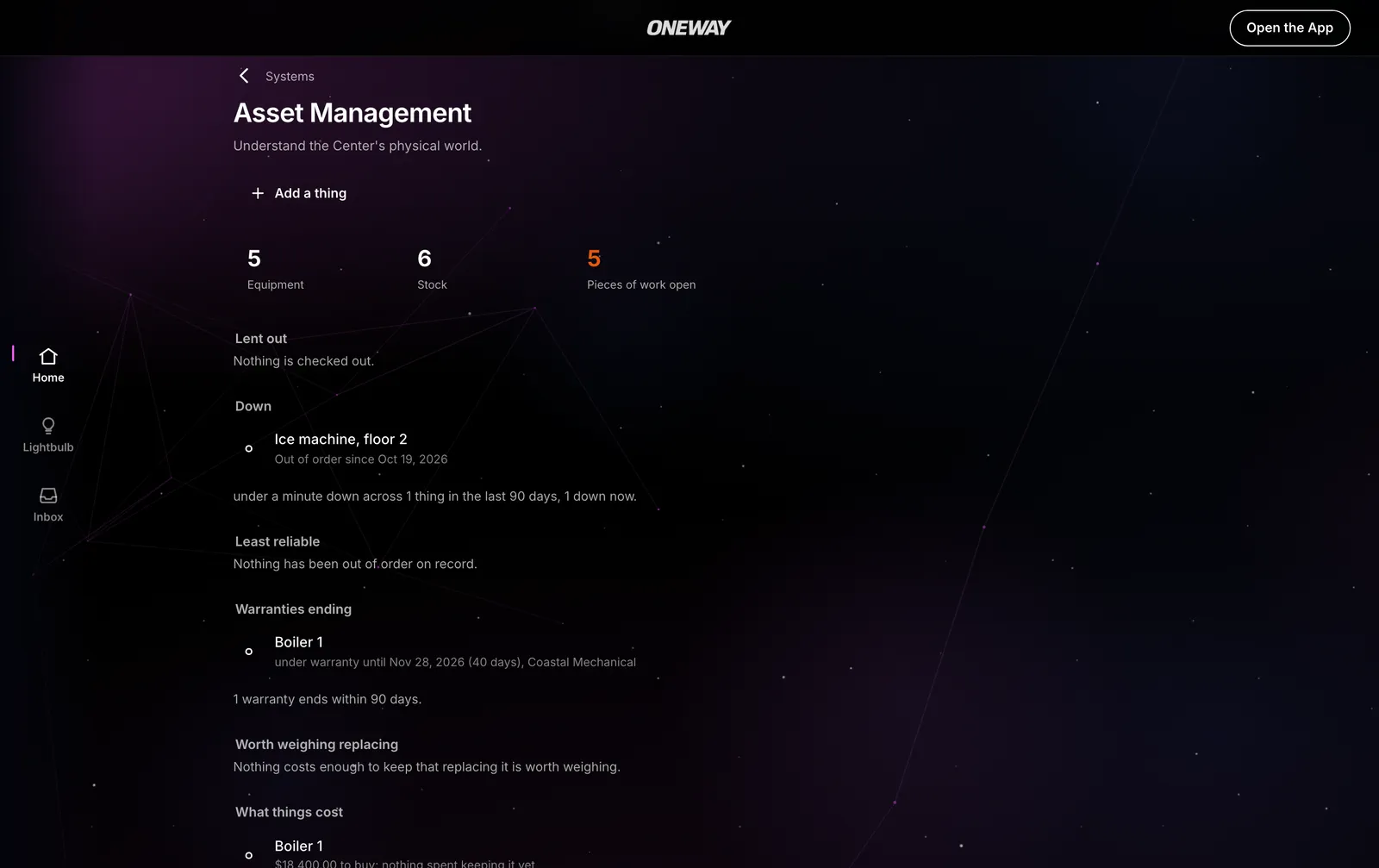Click the plus icon for Add a thing

click(x=257, y=193)
